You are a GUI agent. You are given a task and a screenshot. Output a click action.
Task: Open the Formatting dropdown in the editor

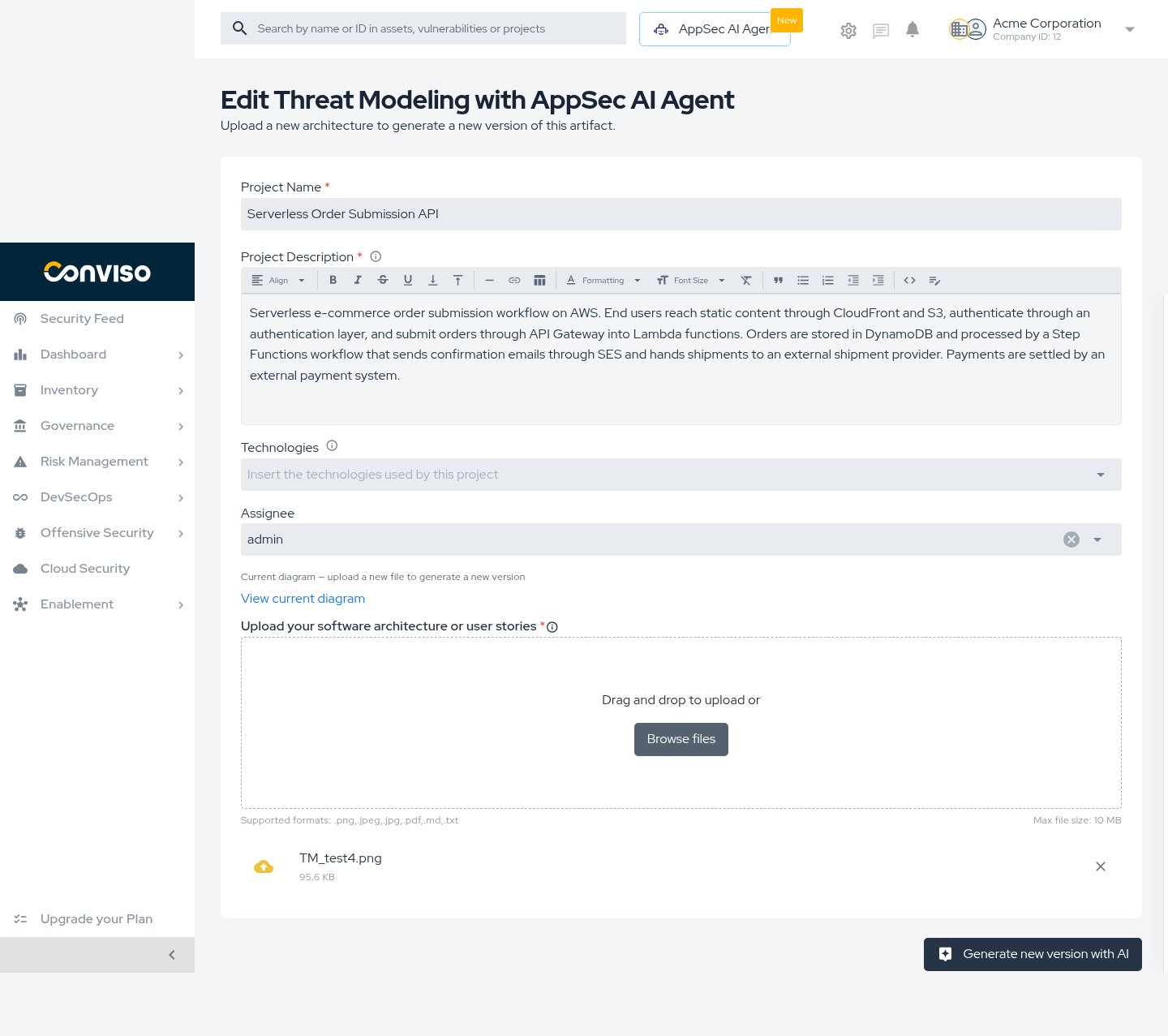tap(603, 281)
